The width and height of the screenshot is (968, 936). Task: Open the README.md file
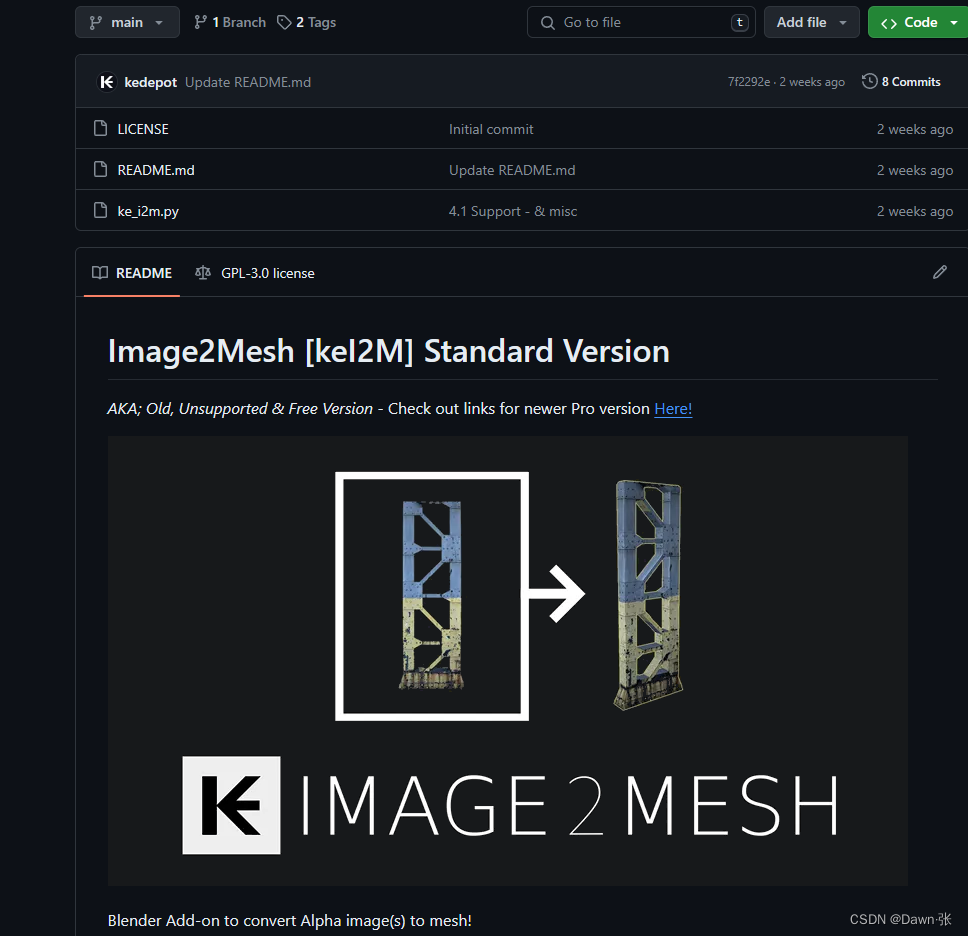coord(156,170)
